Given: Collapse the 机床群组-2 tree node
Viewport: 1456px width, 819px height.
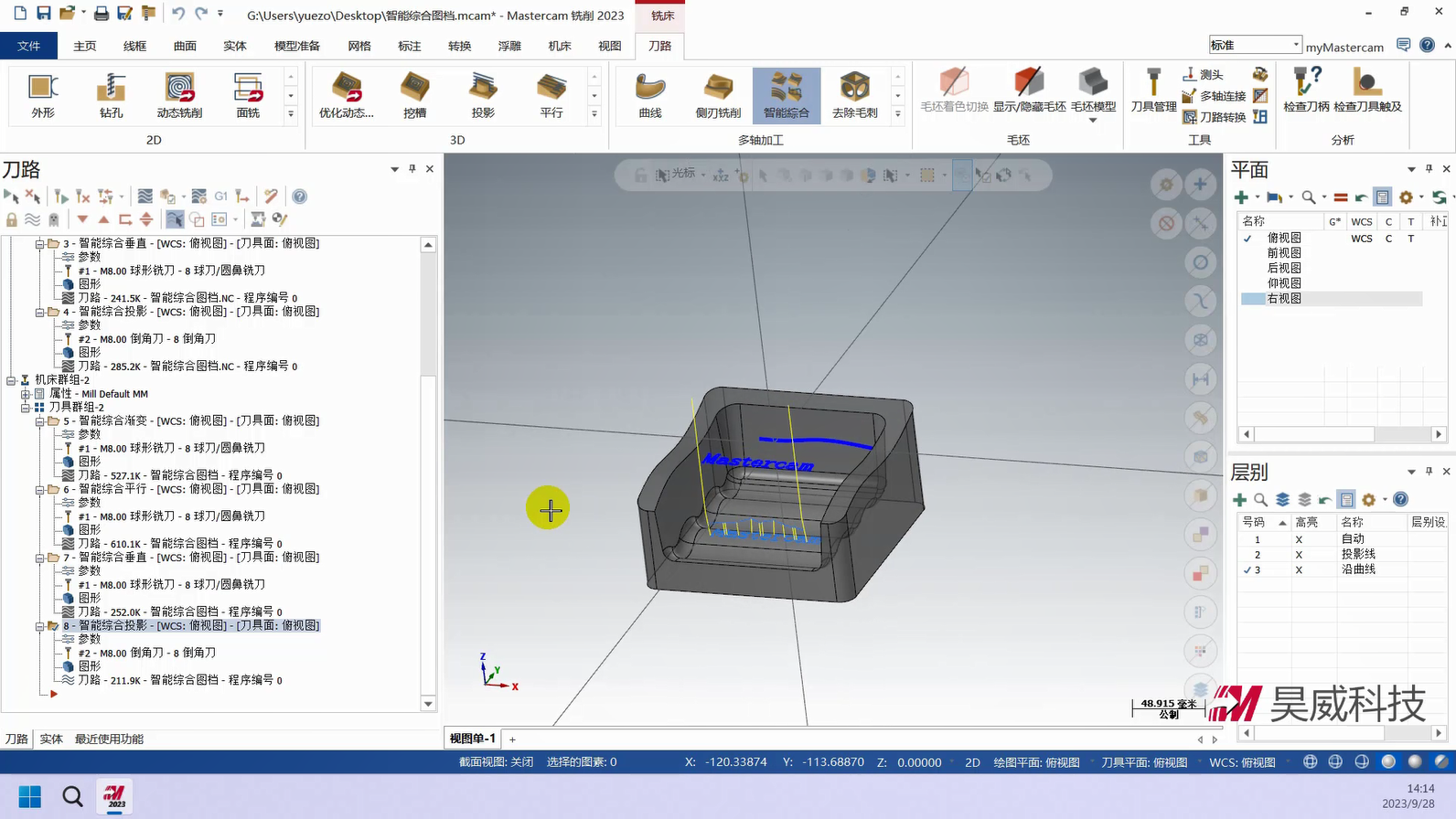Looking at the screenshot, I should point(11,380).
